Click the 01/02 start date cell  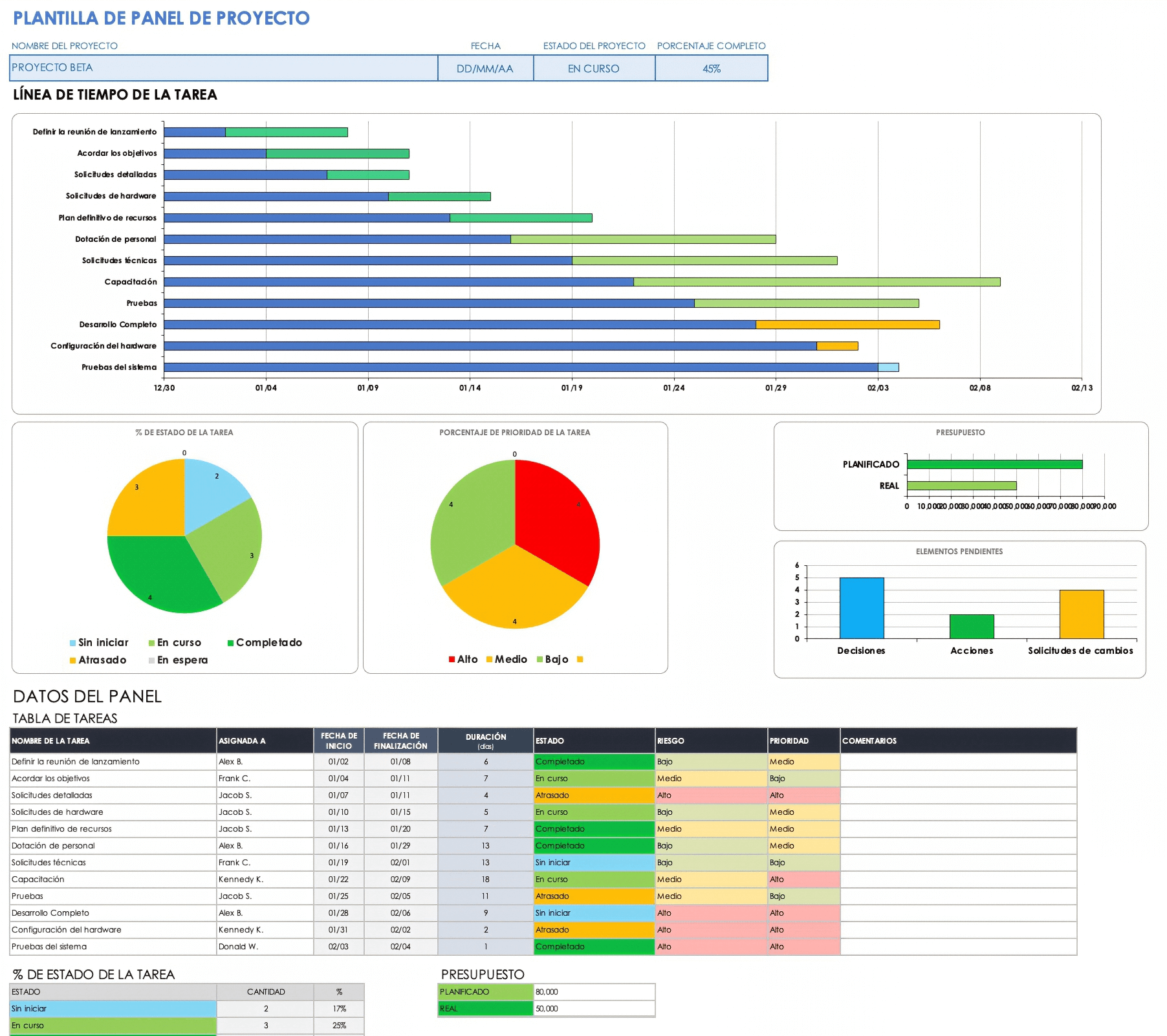(x=339, y=762)
